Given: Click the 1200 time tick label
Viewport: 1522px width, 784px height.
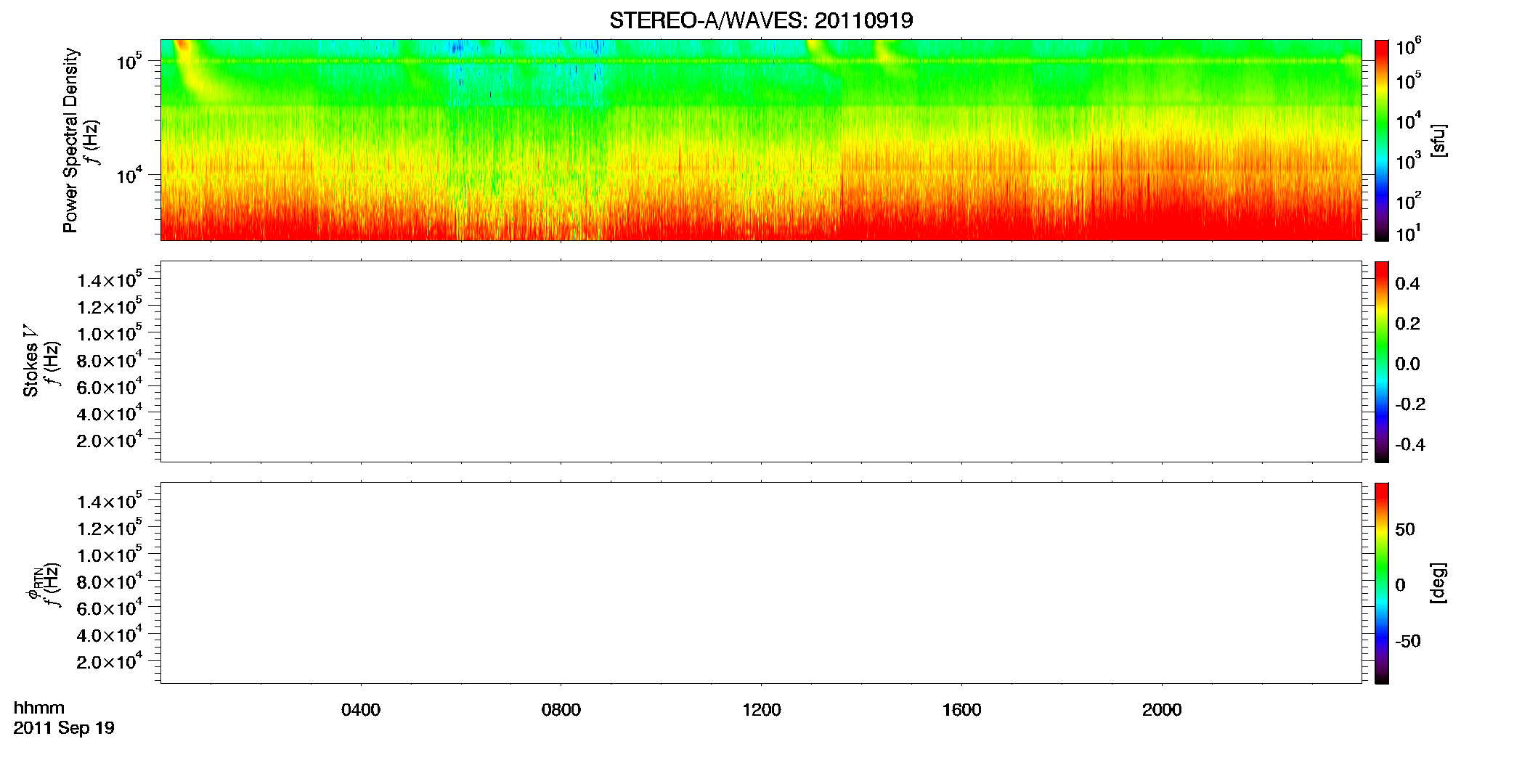Looking at the screenshot, I should pos(762,710).
